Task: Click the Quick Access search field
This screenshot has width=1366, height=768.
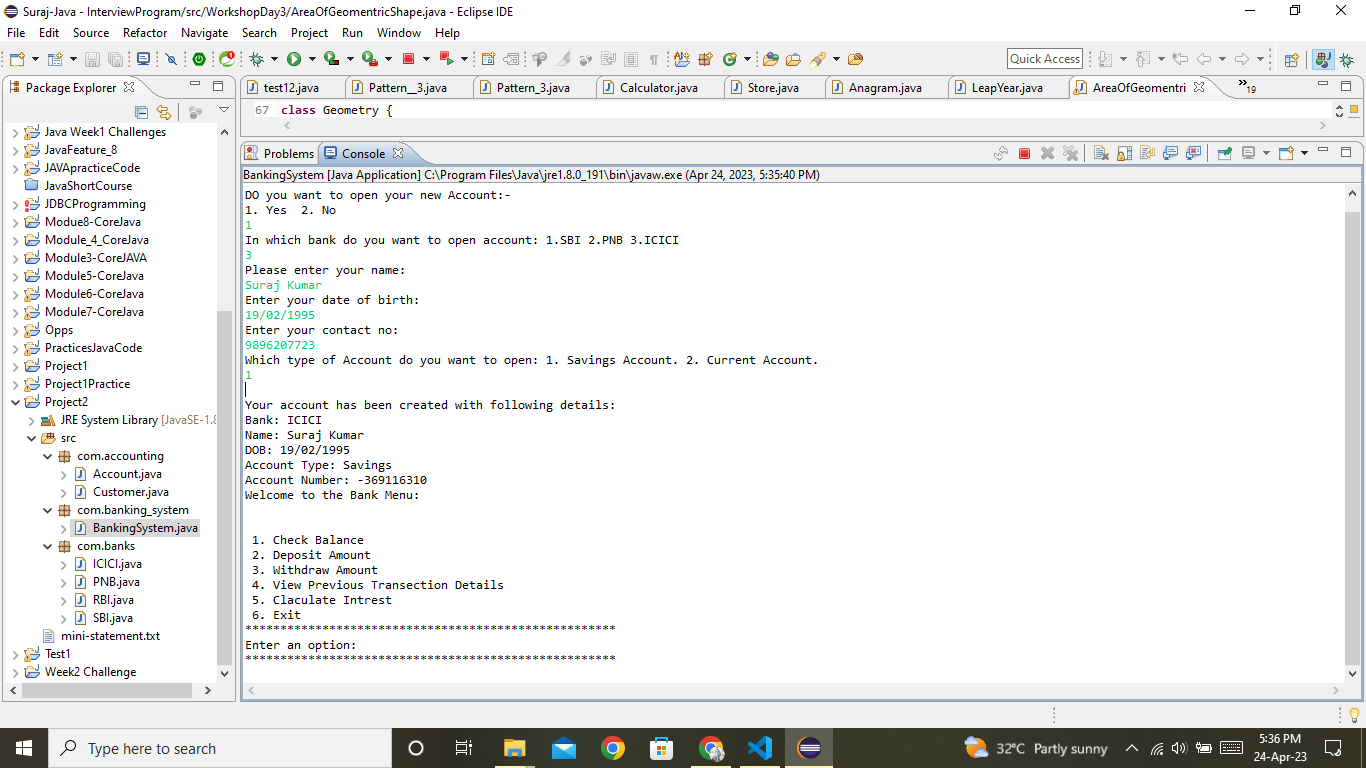Action: point(1045,59)
